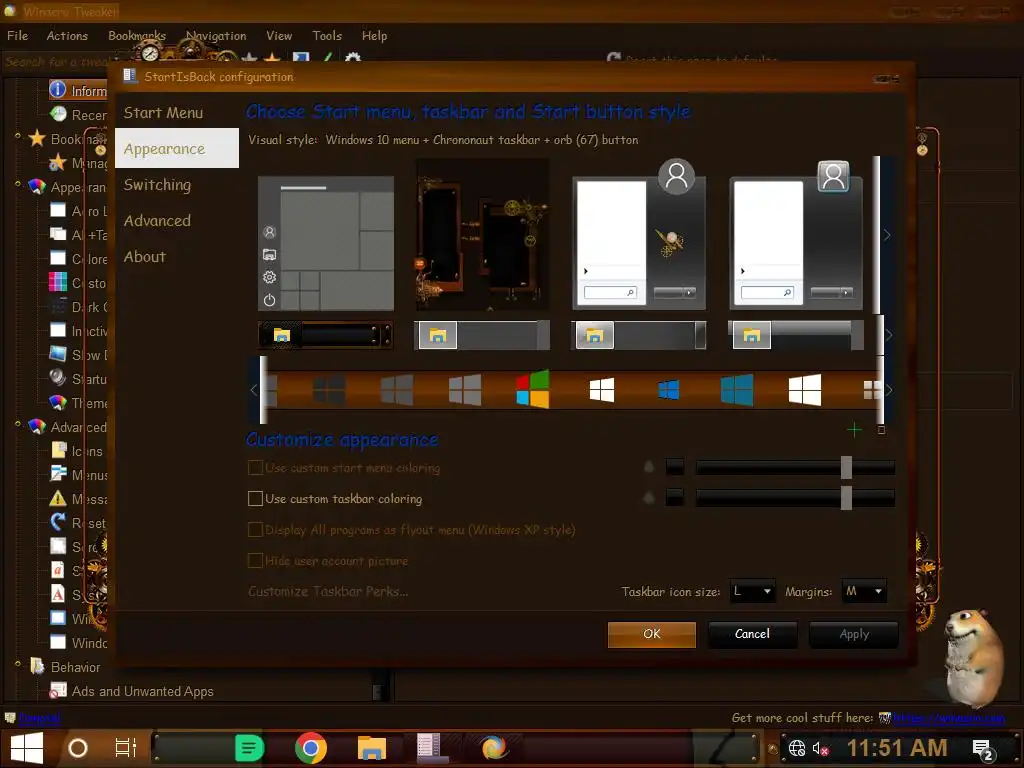Click the Apply button

coord(854,634)
